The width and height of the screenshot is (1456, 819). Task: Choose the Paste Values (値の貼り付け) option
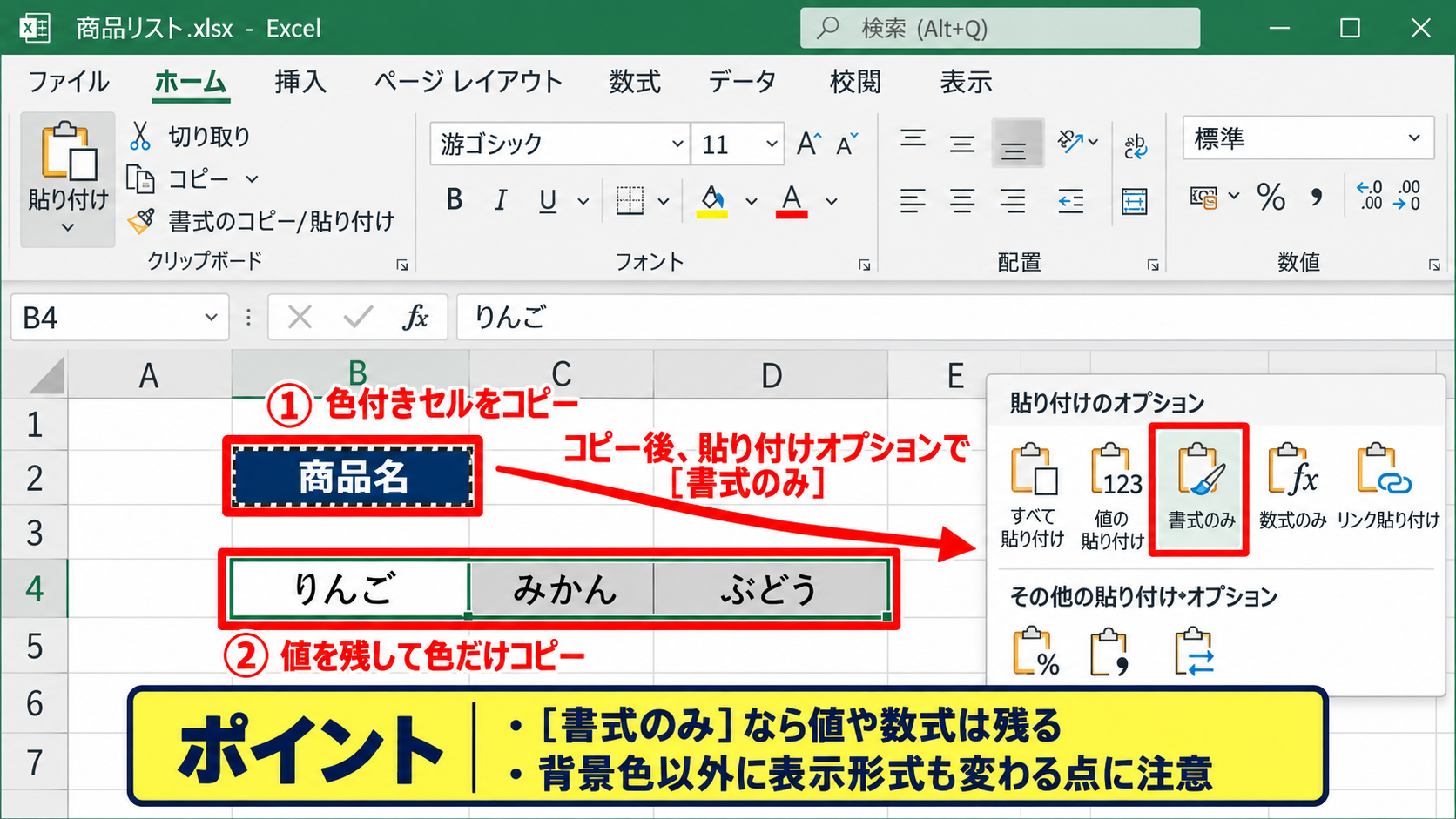[x=1112, y=496]
